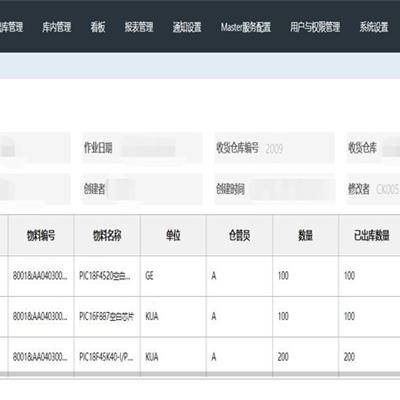Select the PIC16F887空白芯片 row cell
Image resolution: width=400 pixels, height=400 pixels.
tap(107, 316)
